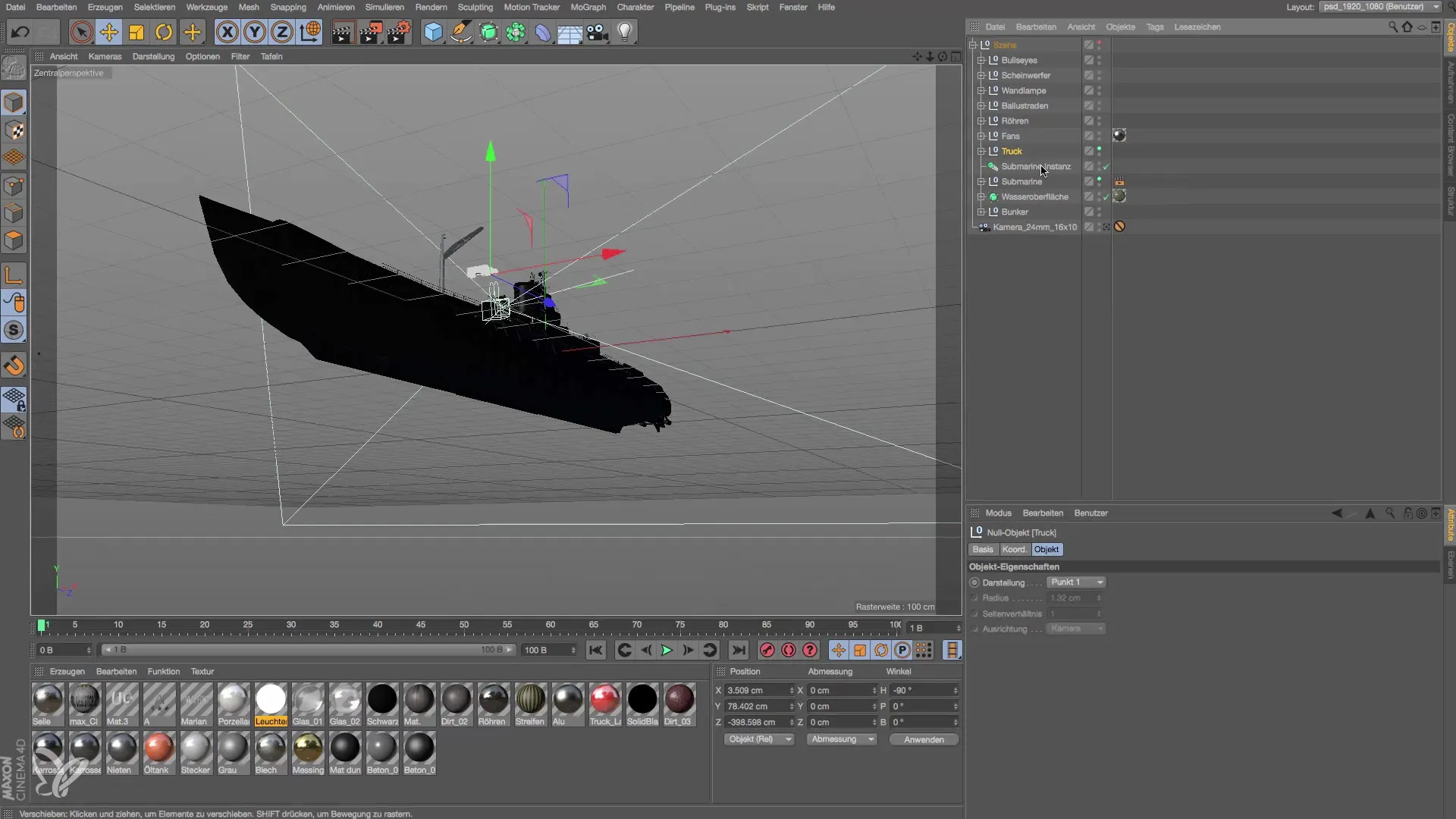Viewport: 1456px width, 819px height.
Task: Add a cube primitive
Action: [433, 32]
